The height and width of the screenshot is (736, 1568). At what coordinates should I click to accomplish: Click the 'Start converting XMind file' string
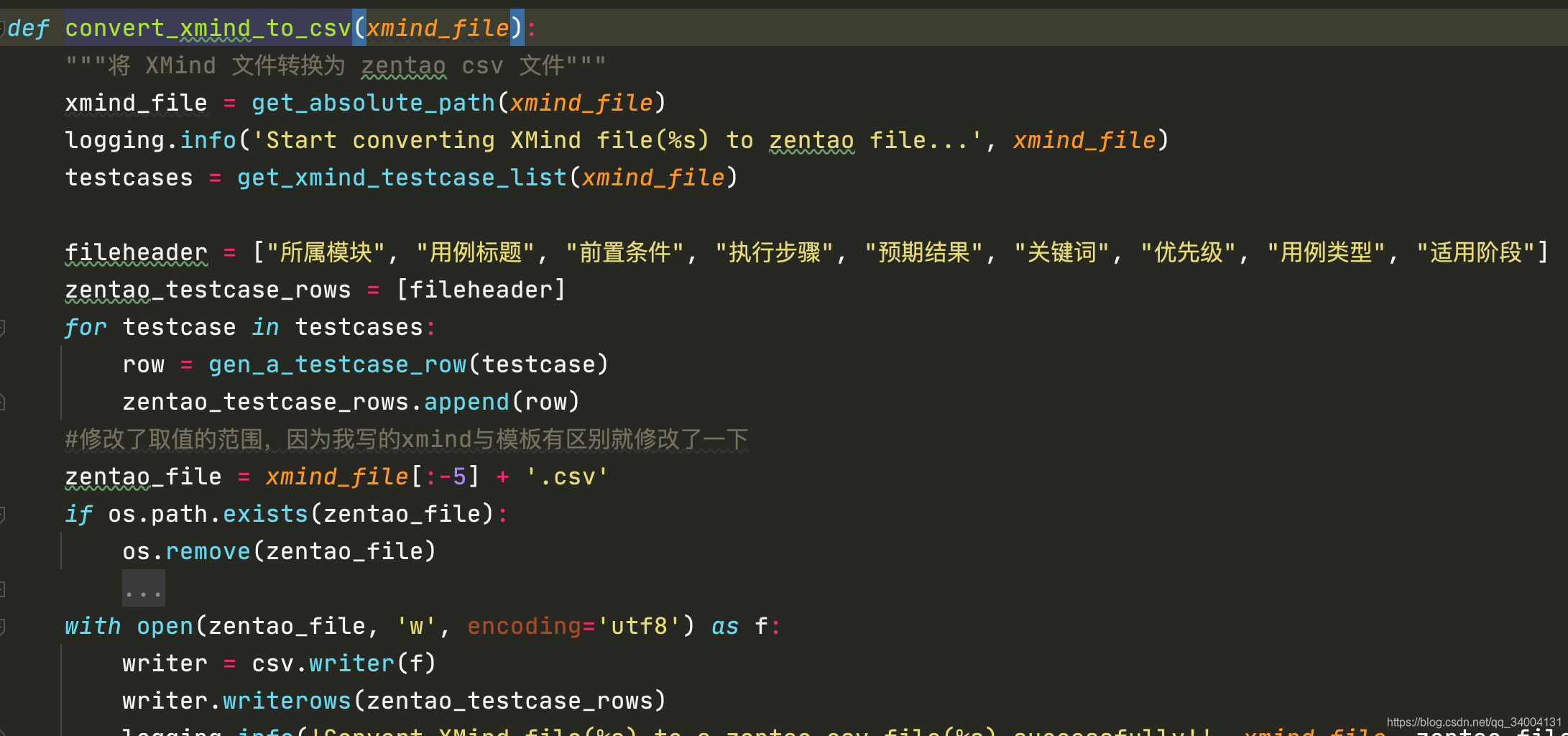(x=617, y=141)
